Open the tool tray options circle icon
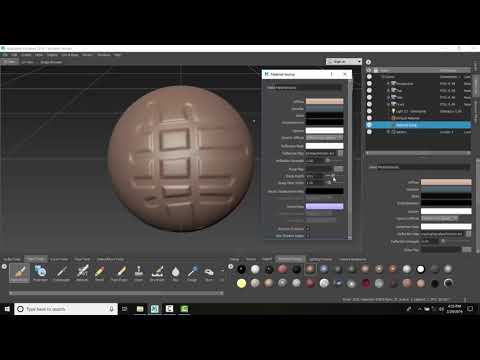 4,266
